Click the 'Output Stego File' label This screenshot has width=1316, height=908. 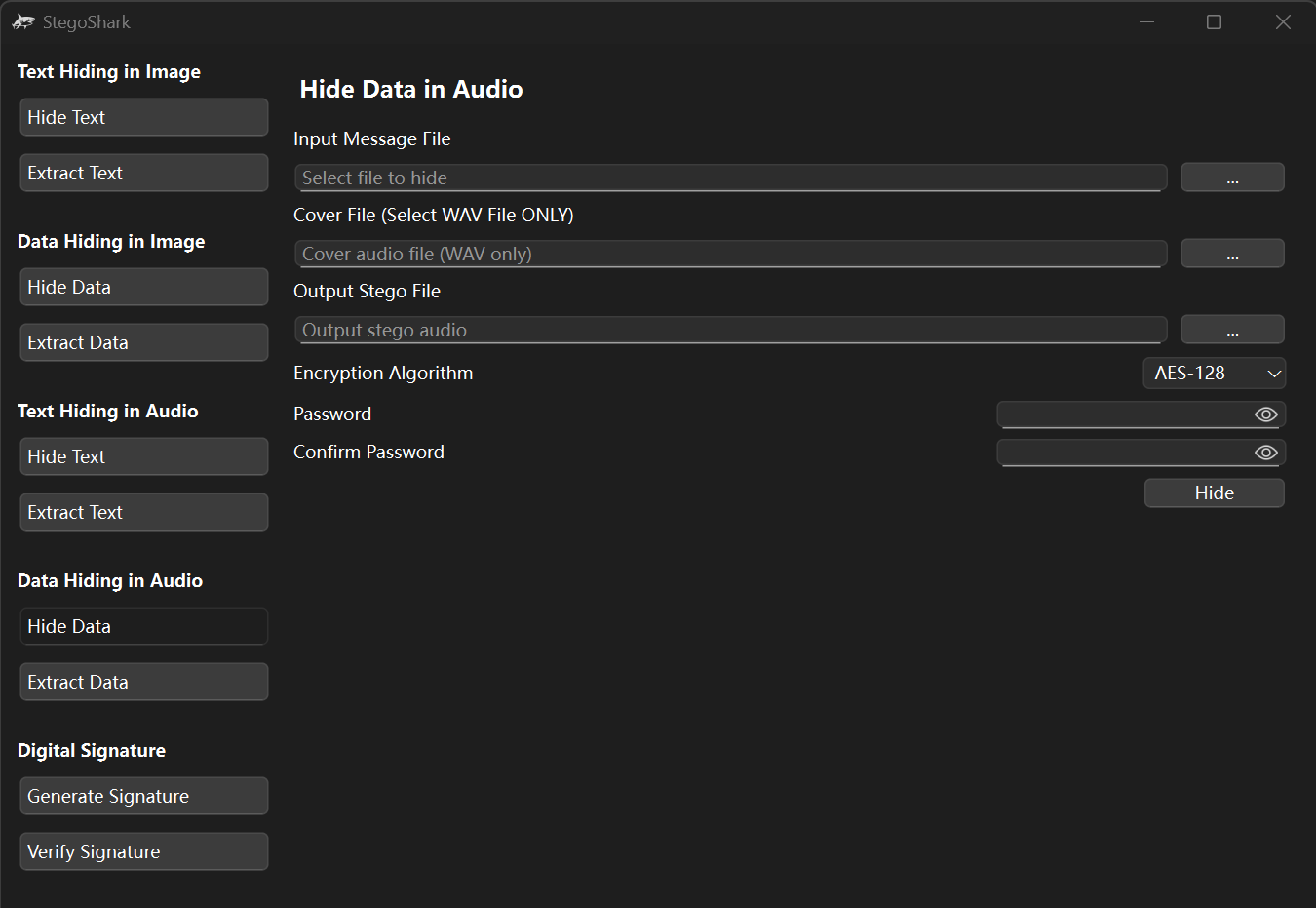[x=367, y=291]
